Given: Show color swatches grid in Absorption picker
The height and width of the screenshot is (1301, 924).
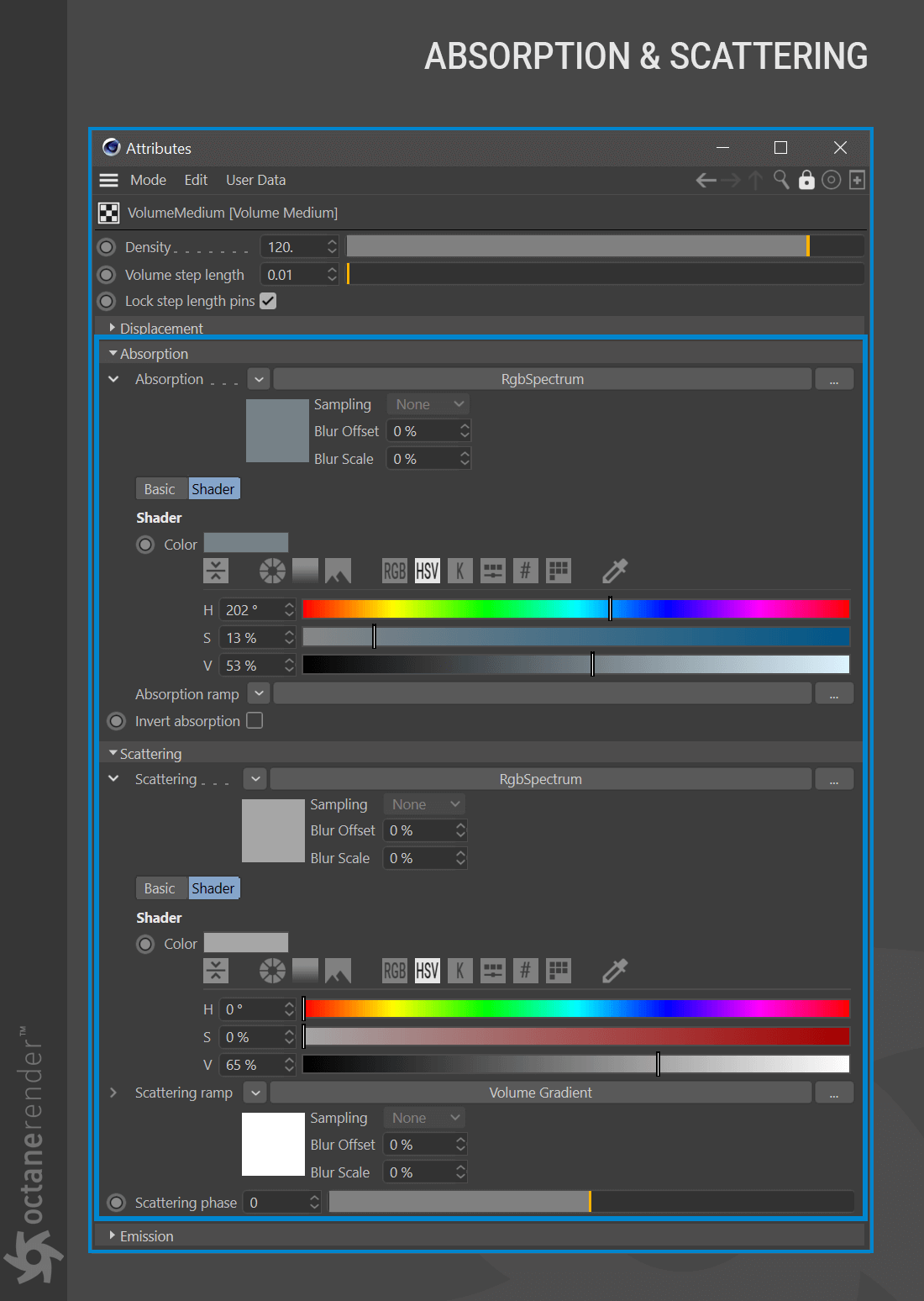Looking at the screenshot, I should [x=559, y=571].
